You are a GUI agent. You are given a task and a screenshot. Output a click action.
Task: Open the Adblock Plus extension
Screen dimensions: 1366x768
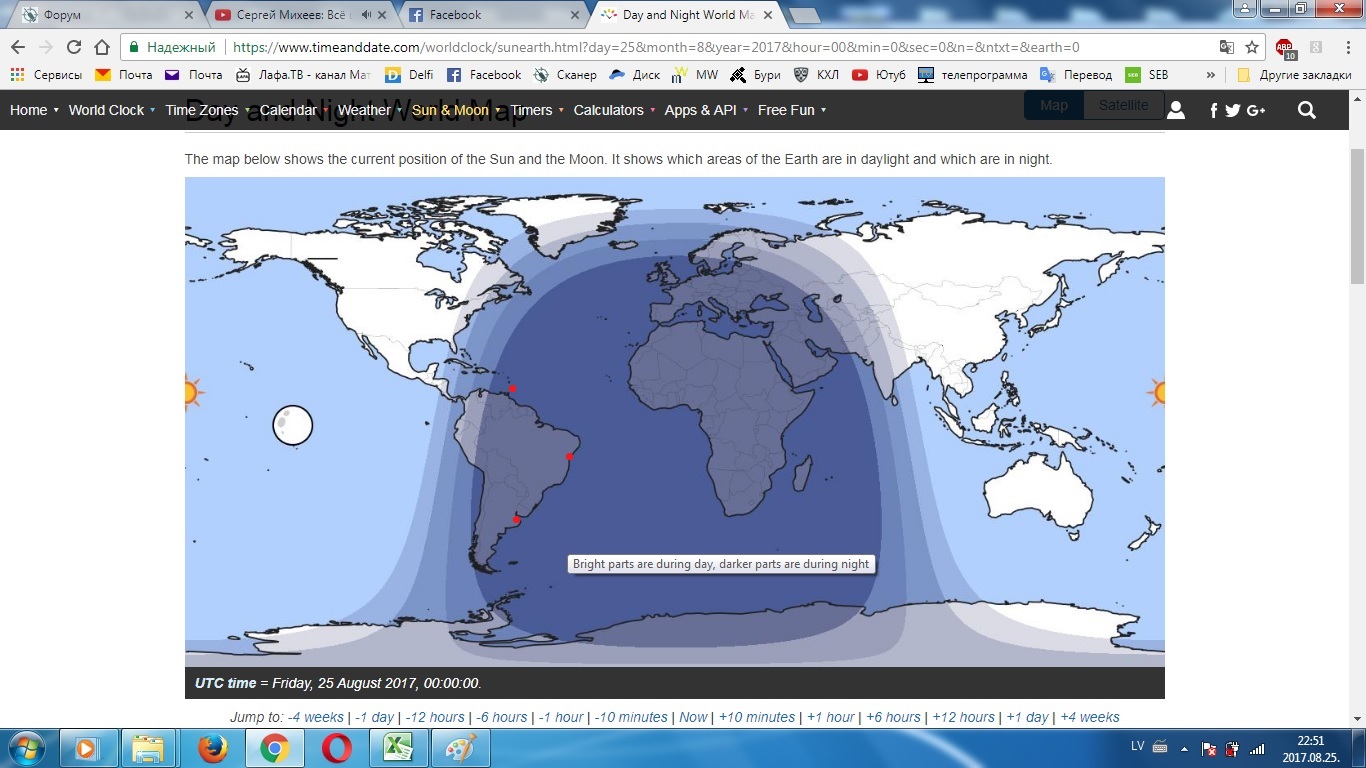pyautogui.click(x=1285, y=48)
